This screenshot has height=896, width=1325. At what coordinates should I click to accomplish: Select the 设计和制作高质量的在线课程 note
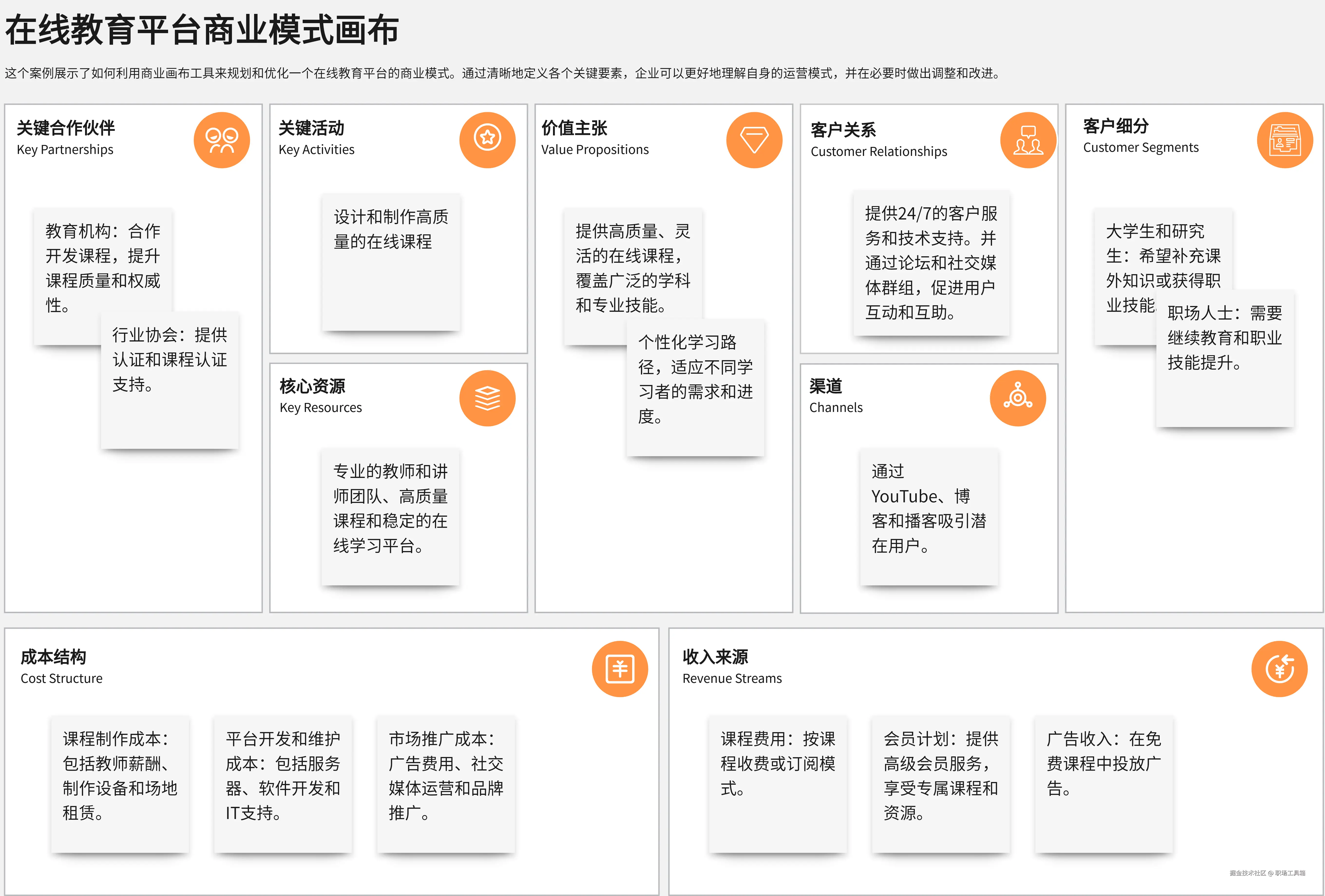[391, 262]
